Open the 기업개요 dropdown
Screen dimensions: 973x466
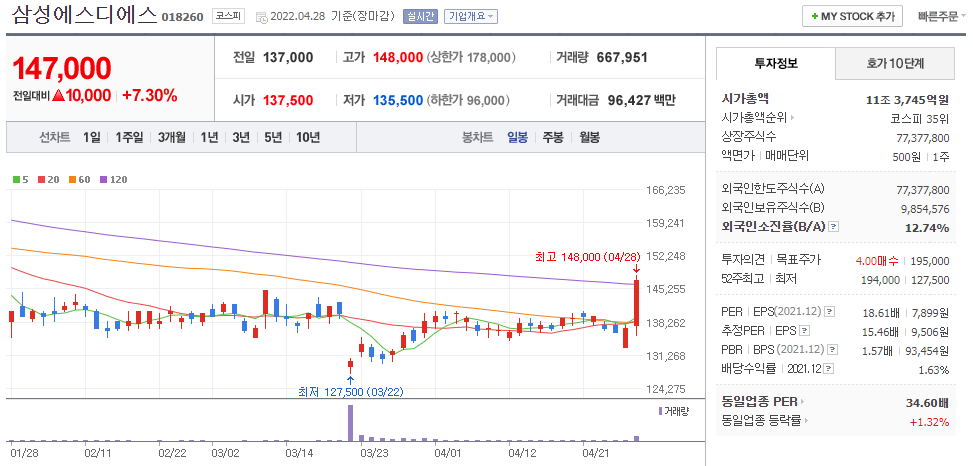click(x=470, y=17)
